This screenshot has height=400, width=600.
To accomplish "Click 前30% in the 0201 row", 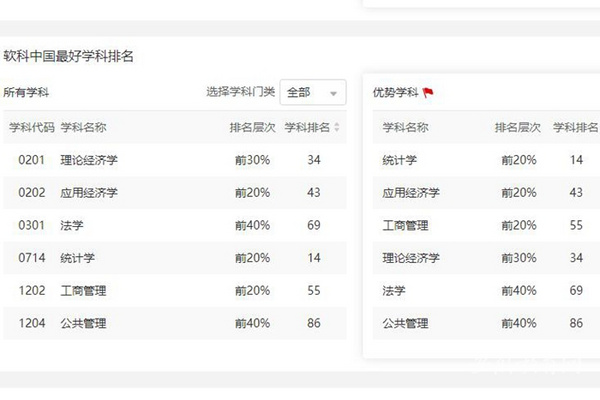I will pyautogui.click(x=253, y=160).
